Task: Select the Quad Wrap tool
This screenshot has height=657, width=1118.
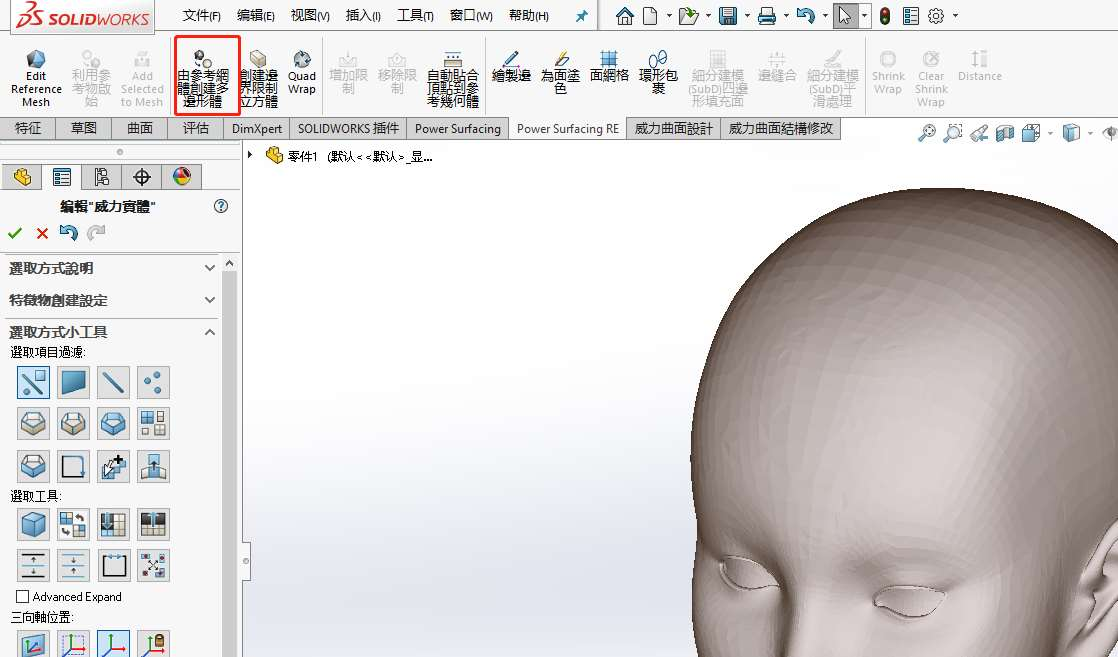Action: click(301, 75)
